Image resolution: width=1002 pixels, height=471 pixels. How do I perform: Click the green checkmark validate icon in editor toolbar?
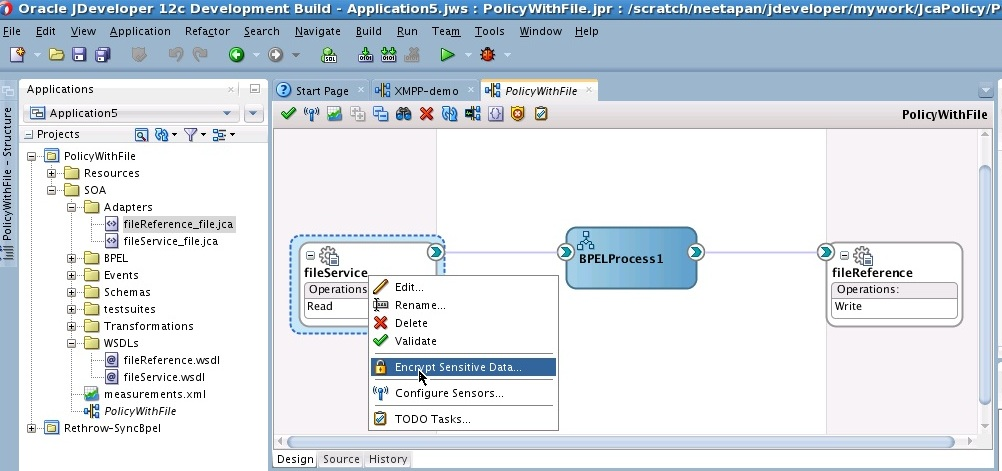point(288,114)
